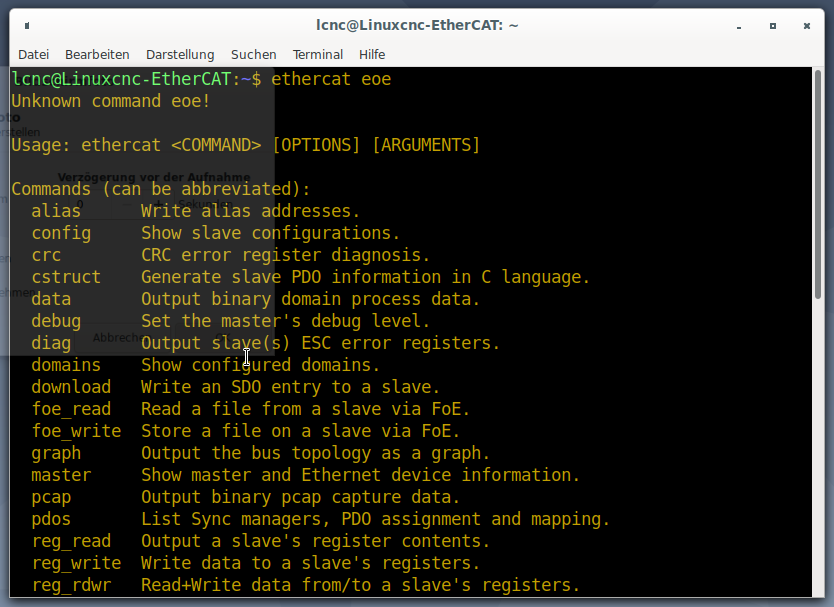
Task: Click the shell prompt lcnc@Linuxcnc-EtherCAT:~$
Action: click(136, 79)
